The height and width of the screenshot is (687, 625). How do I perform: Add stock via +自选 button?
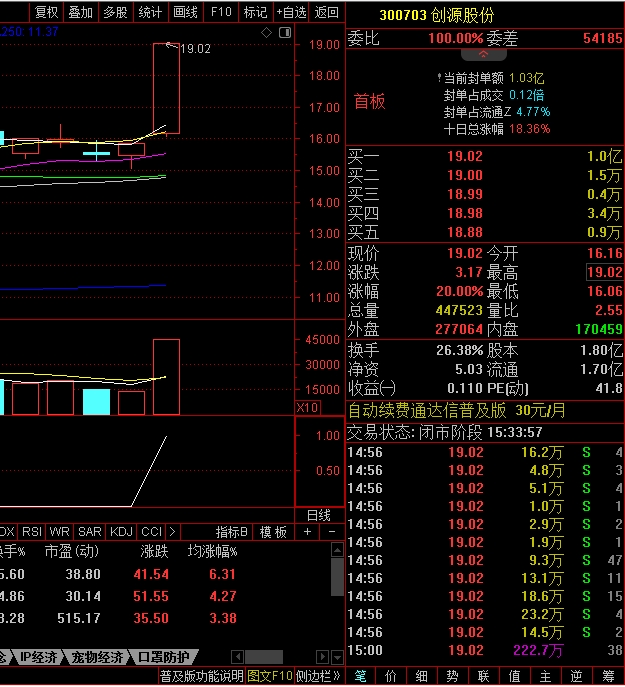291,12
